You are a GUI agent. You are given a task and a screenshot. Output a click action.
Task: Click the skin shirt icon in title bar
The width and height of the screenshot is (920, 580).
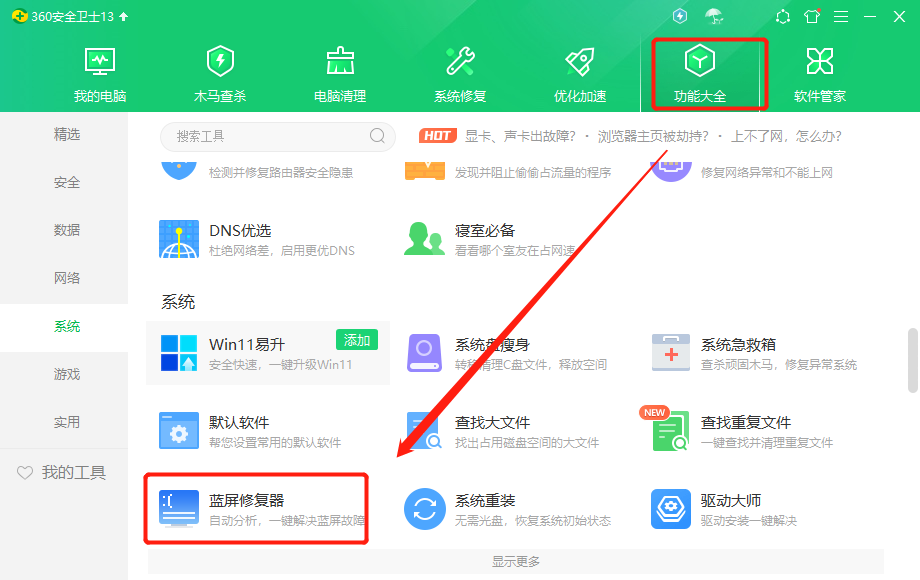point(812,16)
